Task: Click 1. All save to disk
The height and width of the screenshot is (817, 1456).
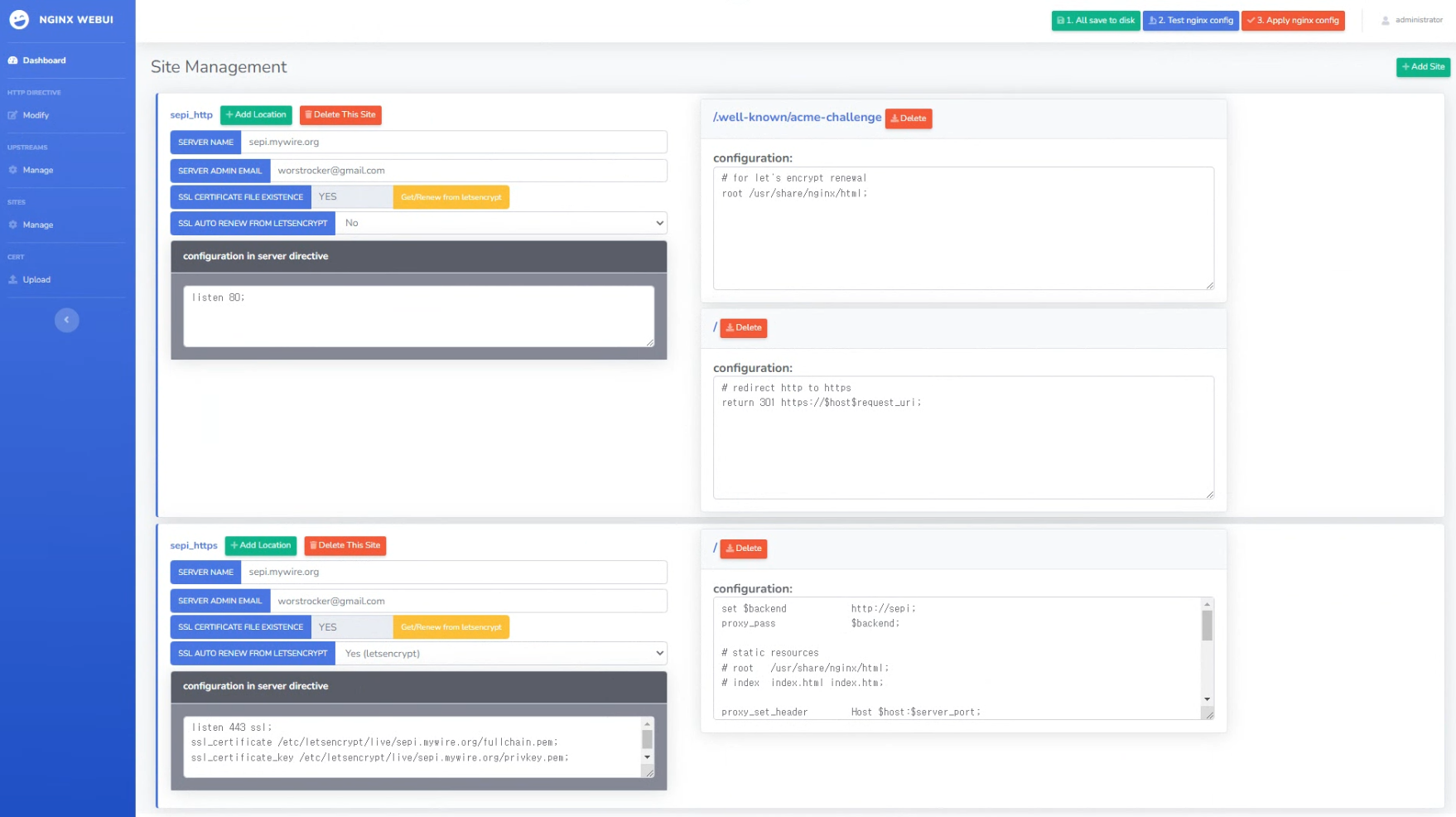Action: pos(1096,21)
